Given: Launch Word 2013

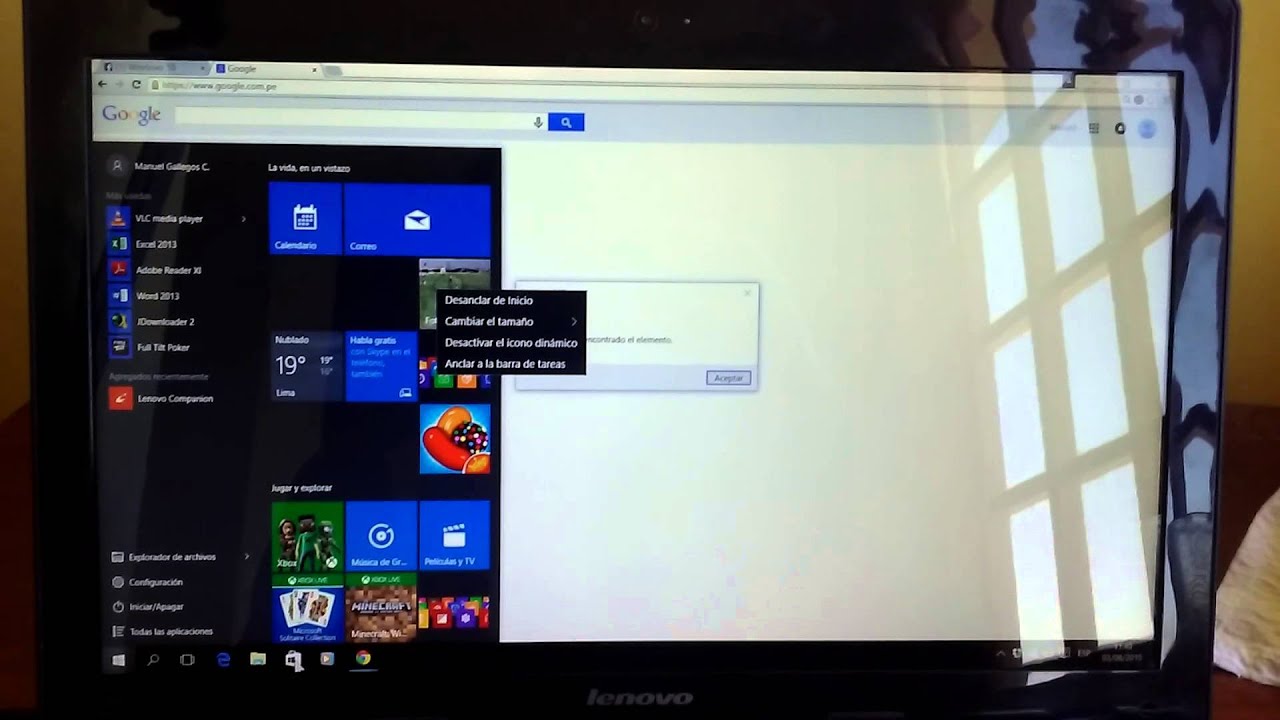Looking at the screenshot, I should pyautogui.click(x=157, y=296).
